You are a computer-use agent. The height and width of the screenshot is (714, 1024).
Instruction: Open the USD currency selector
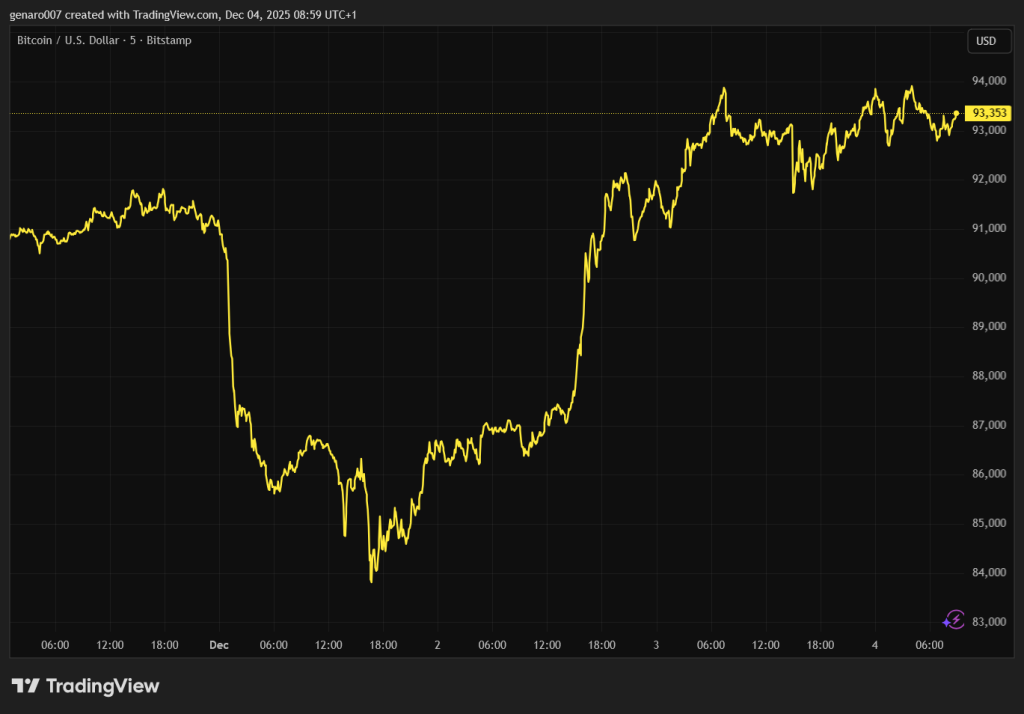(986, 41)
